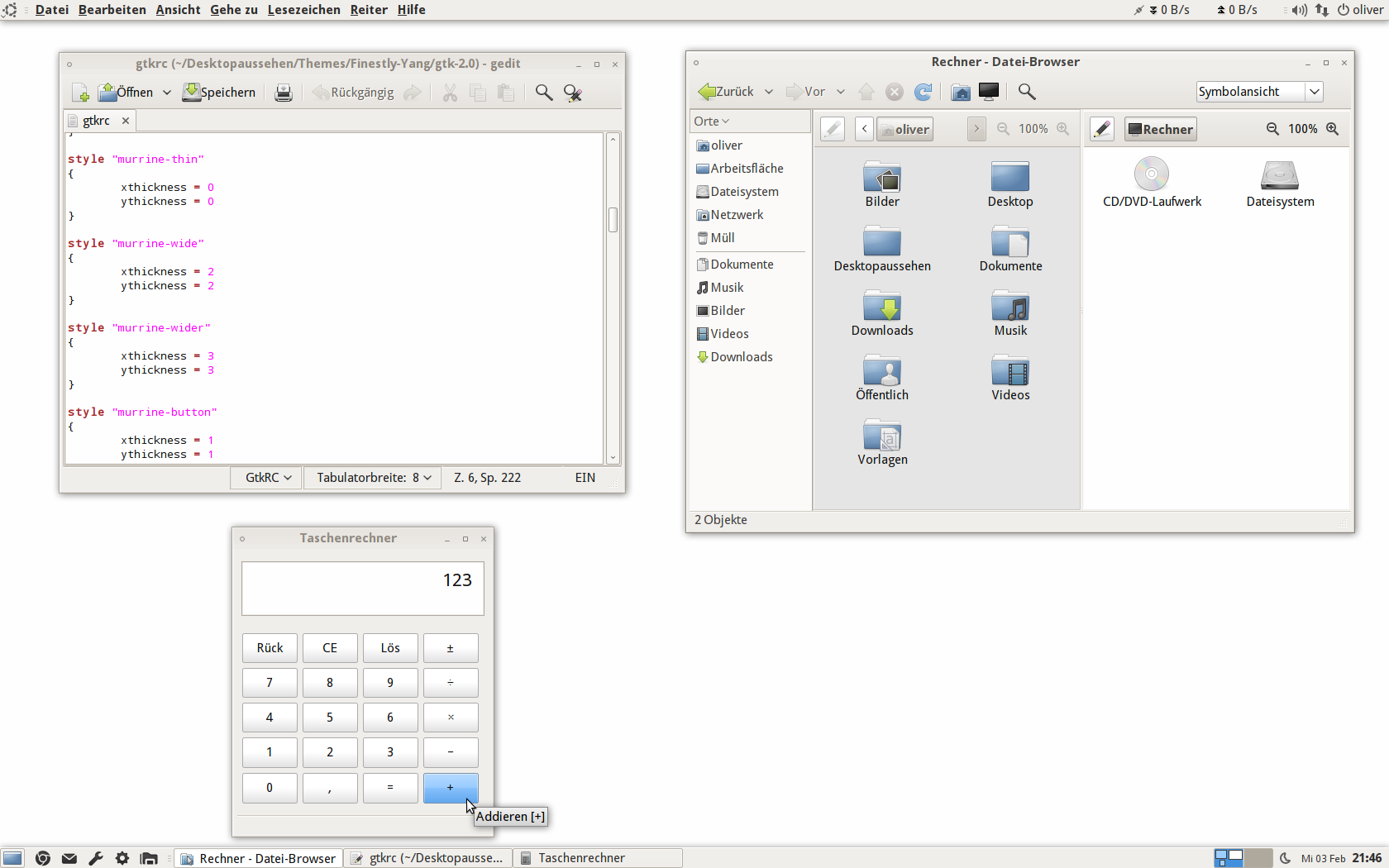Click the gedit vertical scrollbar handle
Viewport: 1389px width, 868px height.
(613, 220)
